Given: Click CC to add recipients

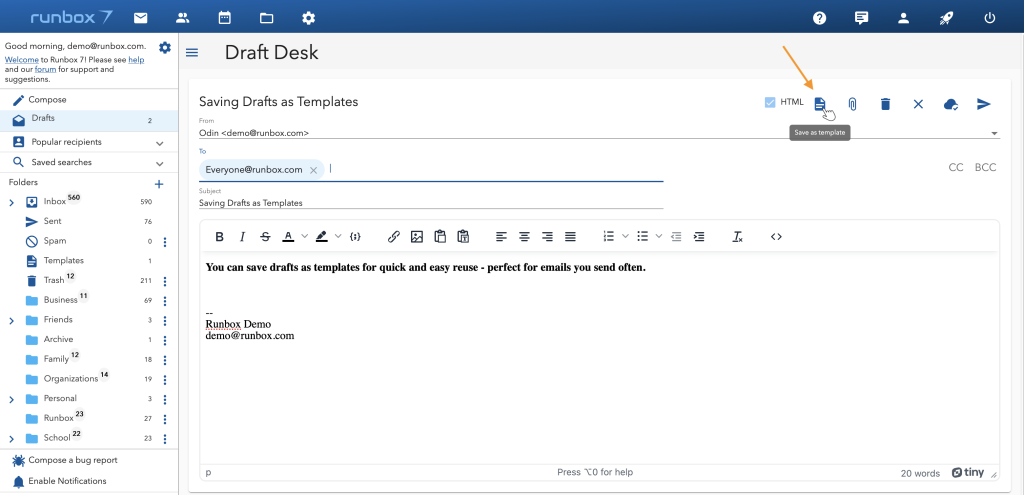Looking at the screenshot, I should 955,168.
